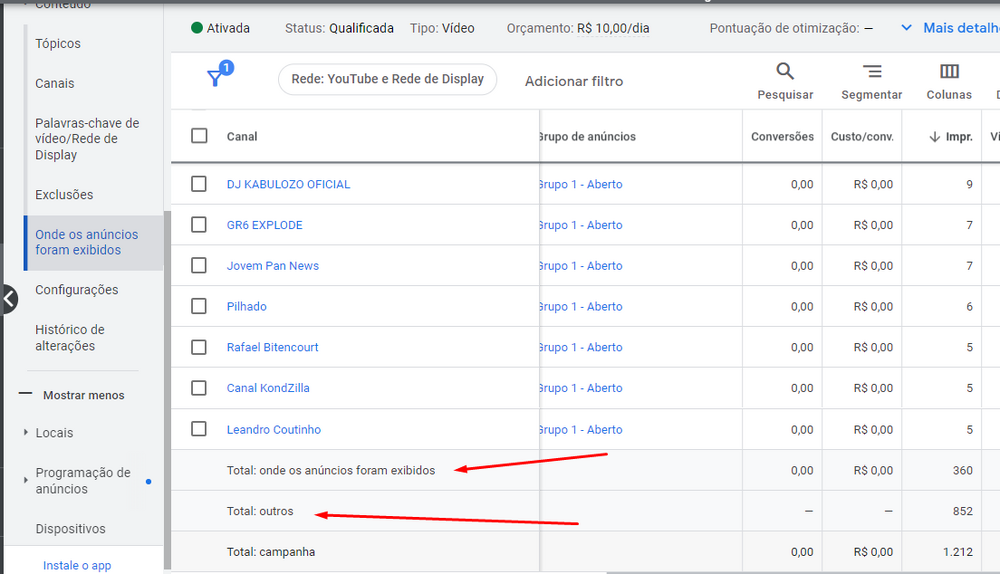Check the Jovem Pan News row

coord(199,265)
